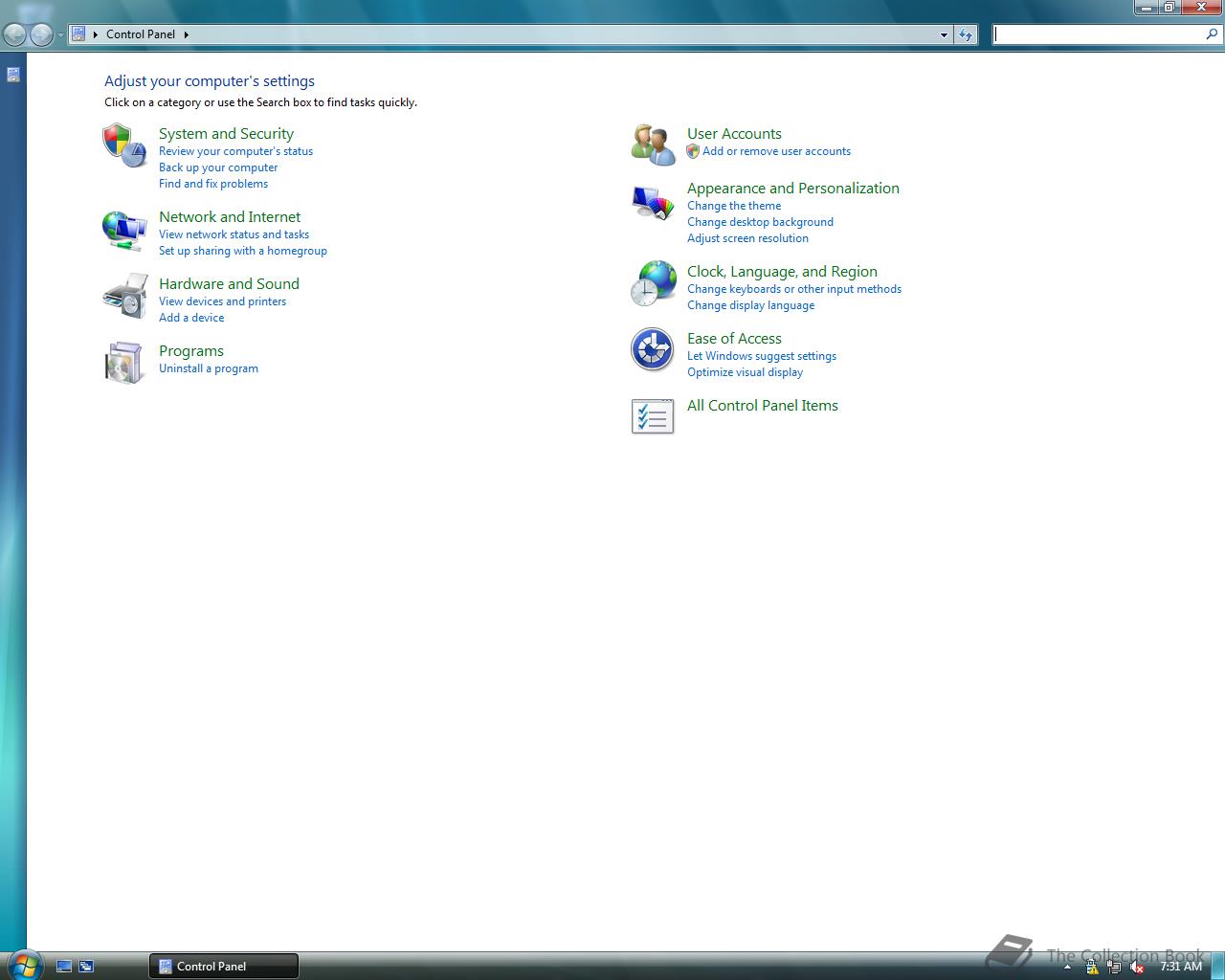
Task: Open Network and Internet category
Action: (x=230, y=217)
